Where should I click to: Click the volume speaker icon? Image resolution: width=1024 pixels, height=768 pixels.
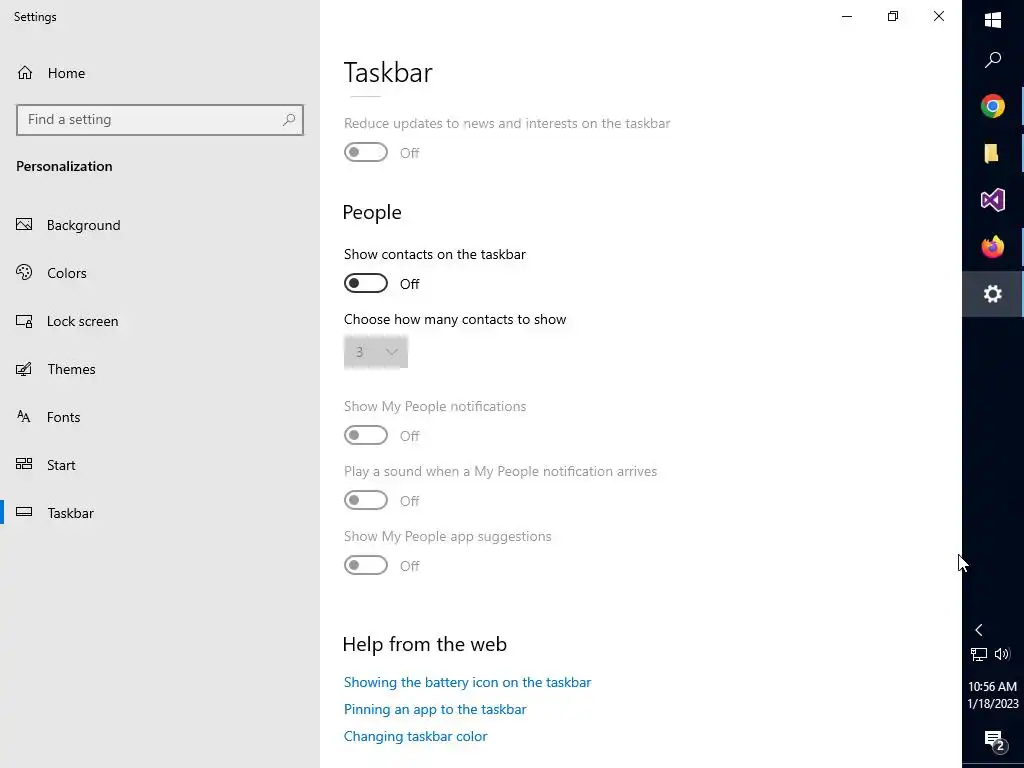tap(1002, 654)
